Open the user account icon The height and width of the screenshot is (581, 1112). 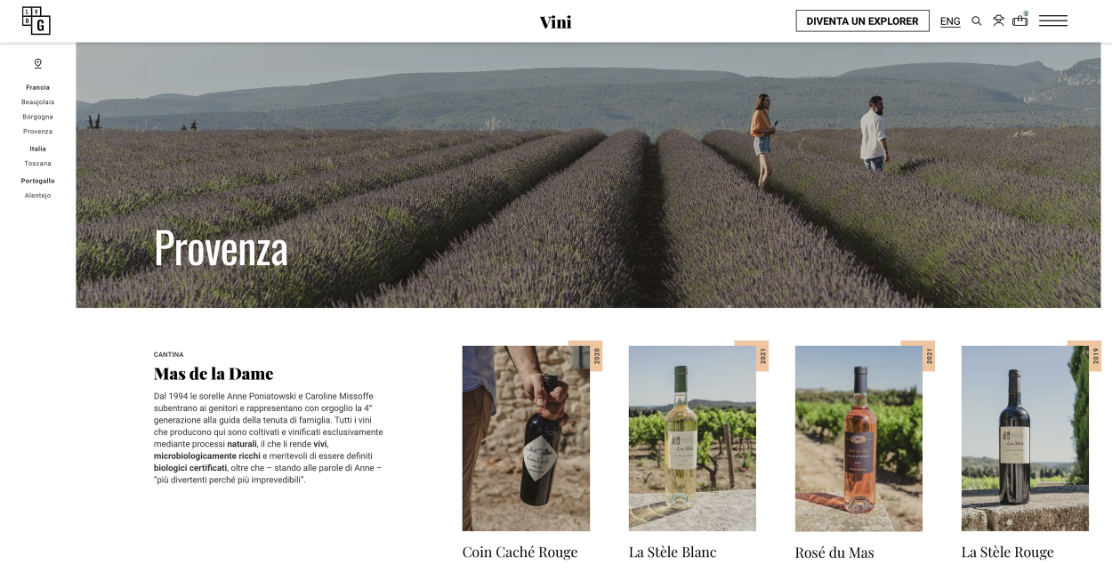[x=999, y=21]
